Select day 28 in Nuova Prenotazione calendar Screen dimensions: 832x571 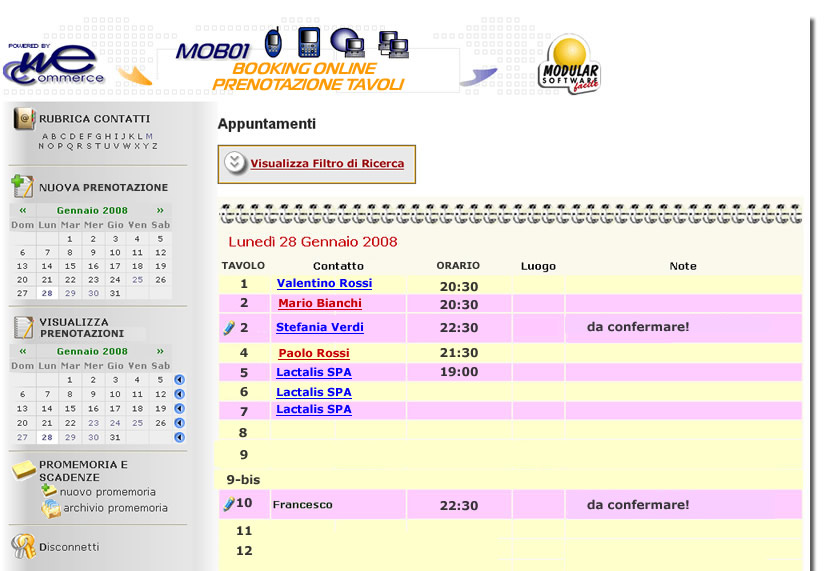[x=47, y=293]
